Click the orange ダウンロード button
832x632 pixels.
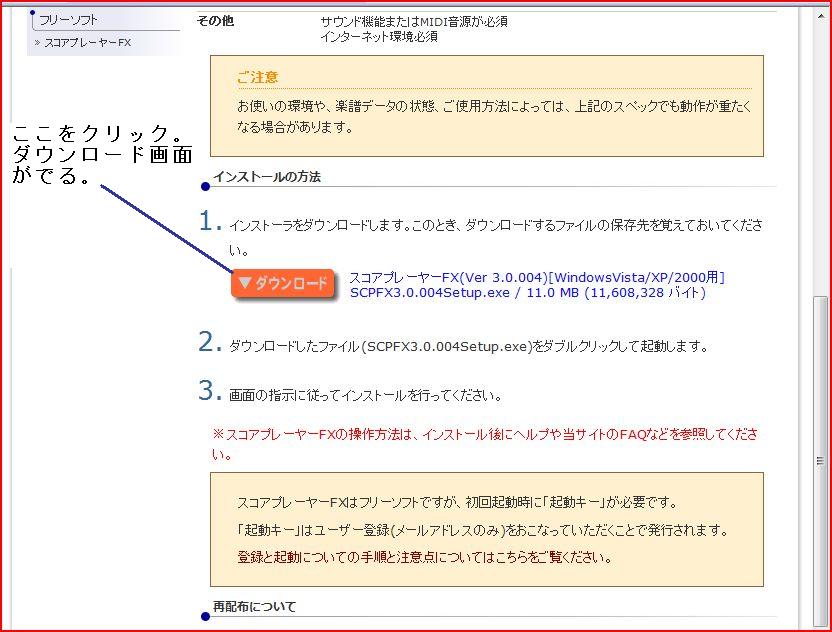coord(283,284)
